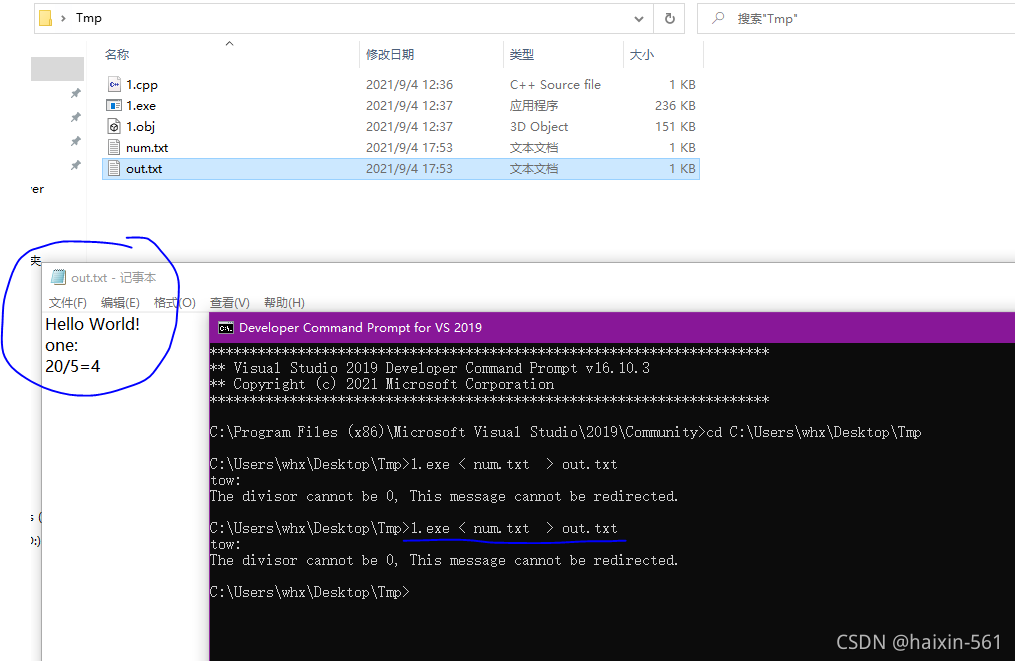Viewport: 1015px width, 661px height.
Task: Click the 1.cpp C++ source file icon
Action: [x=114, y=84]
